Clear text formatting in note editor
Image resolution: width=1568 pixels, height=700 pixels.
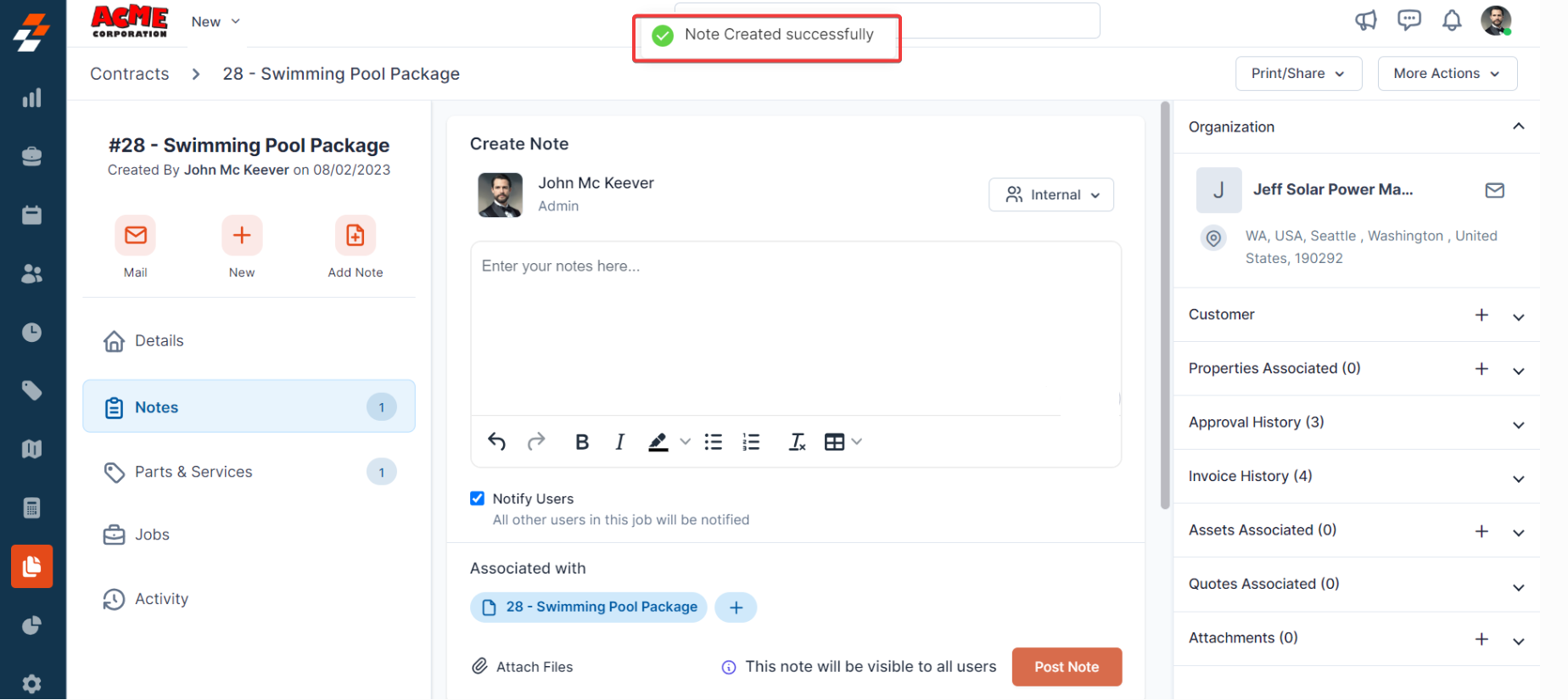coord(797,442)
